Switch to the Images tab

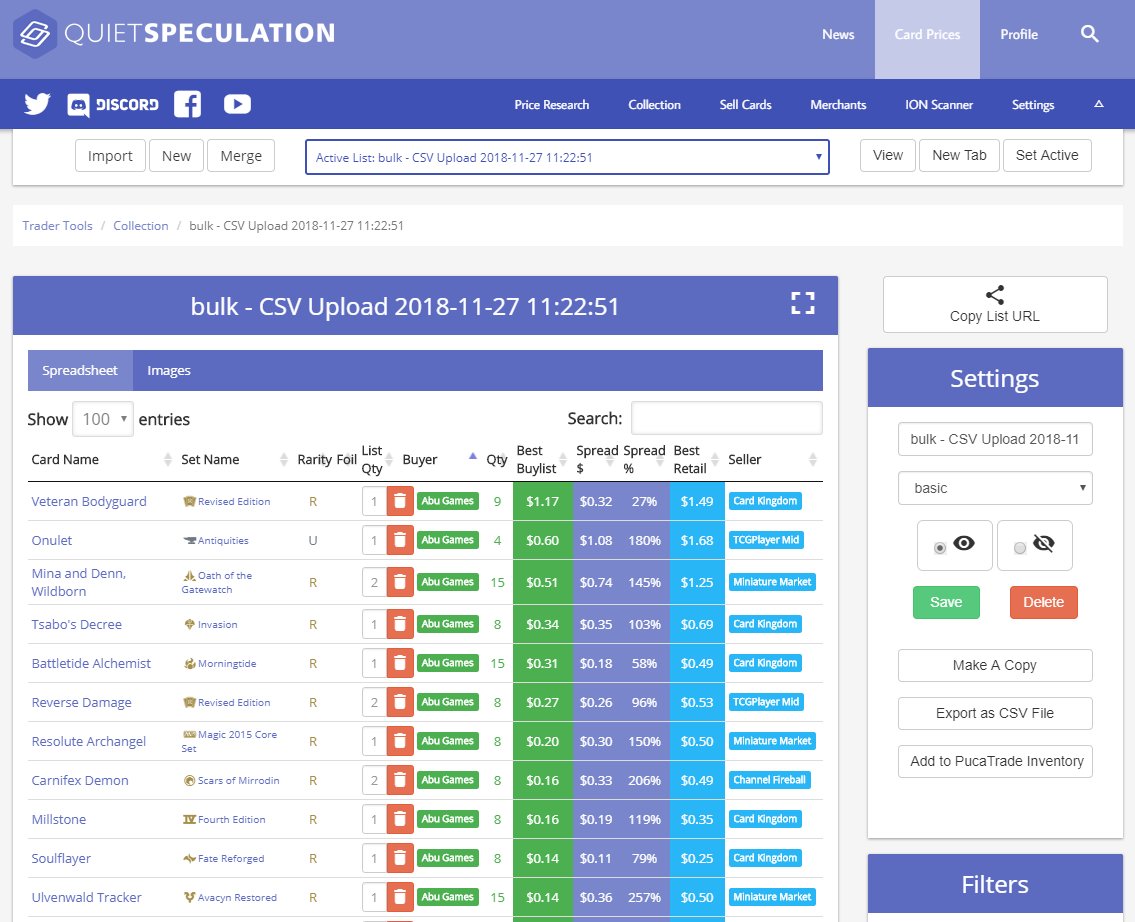pyautogui.click(x=169, y=371)
